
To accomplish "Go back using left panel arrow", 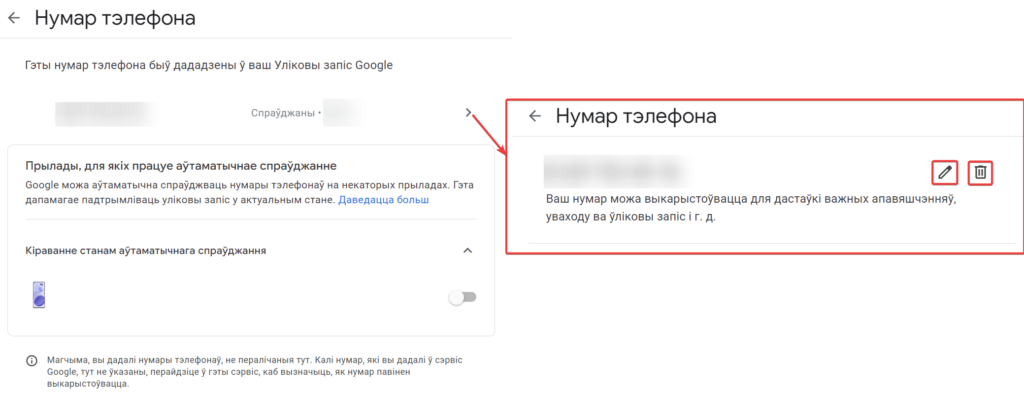I will click(x=14, y=18).
